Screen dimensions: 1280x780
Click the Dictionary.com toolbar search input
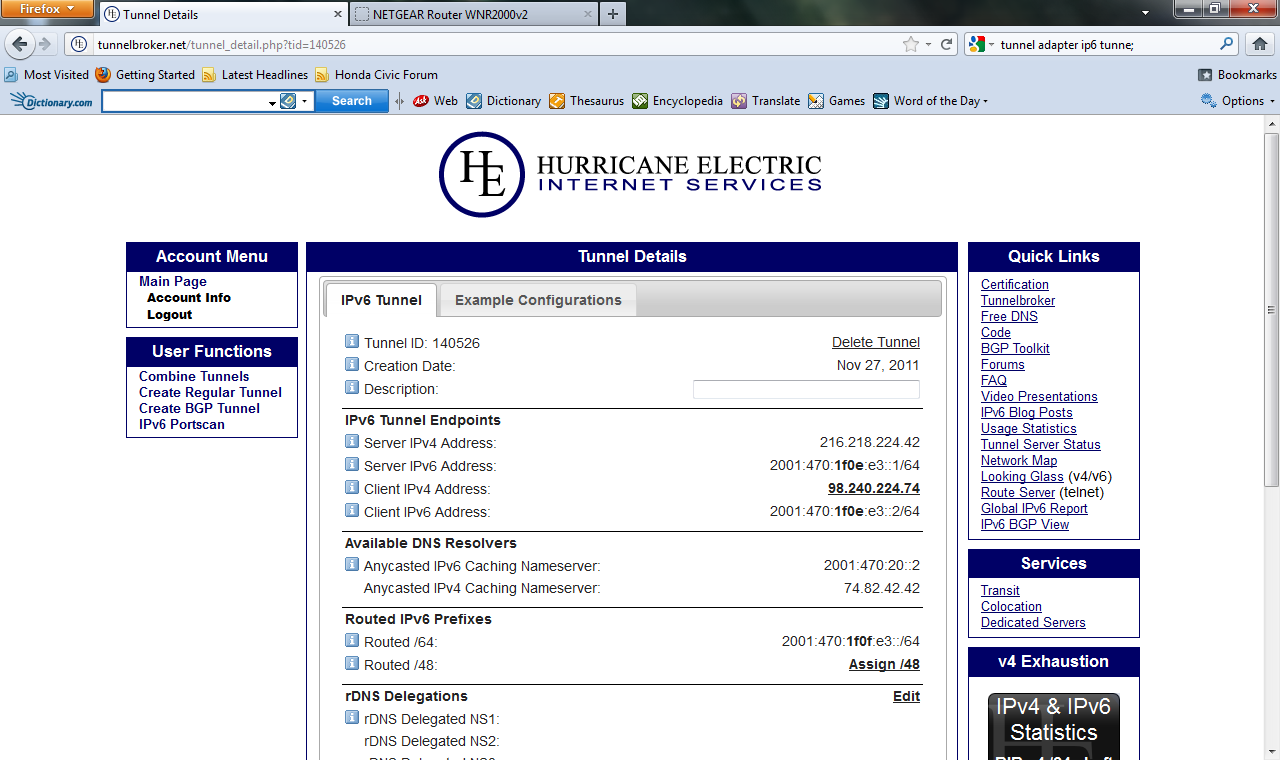185,101
